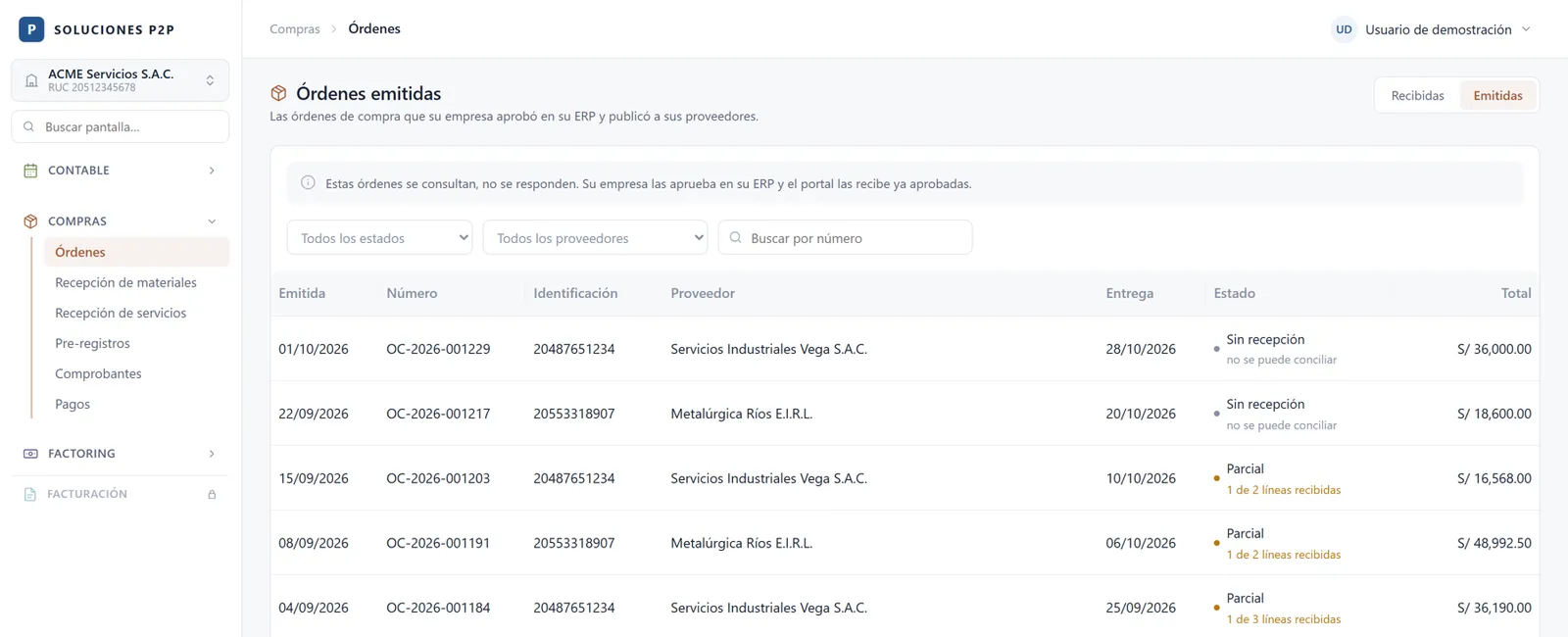This screenshot has width=1568, height=637.
Task: Switch to the Emitidas tab
Action: pos(1497,95)
